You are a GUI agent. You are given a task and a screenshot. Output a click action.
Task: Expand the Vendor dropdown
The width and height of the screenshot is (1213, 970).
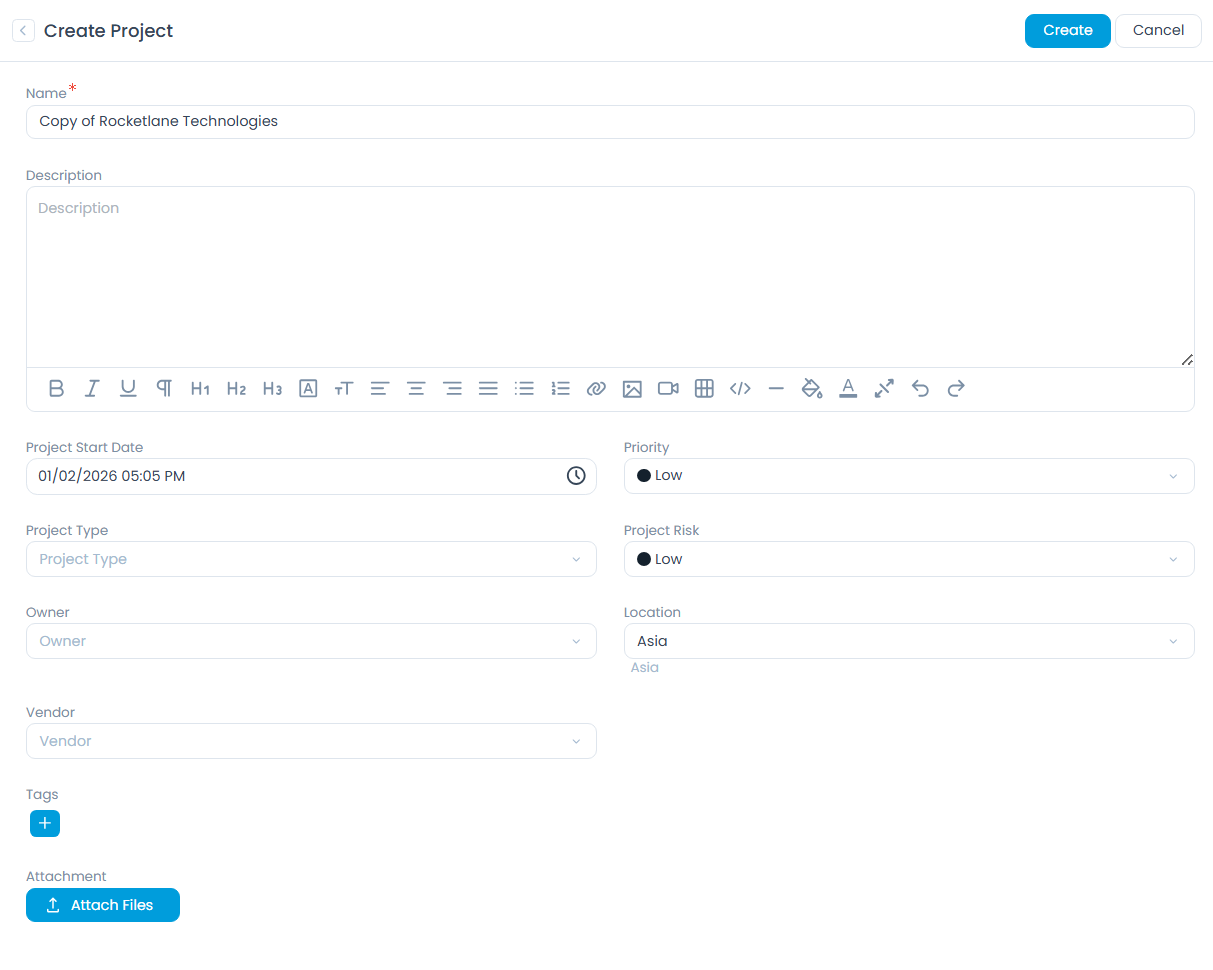(310, 741)
